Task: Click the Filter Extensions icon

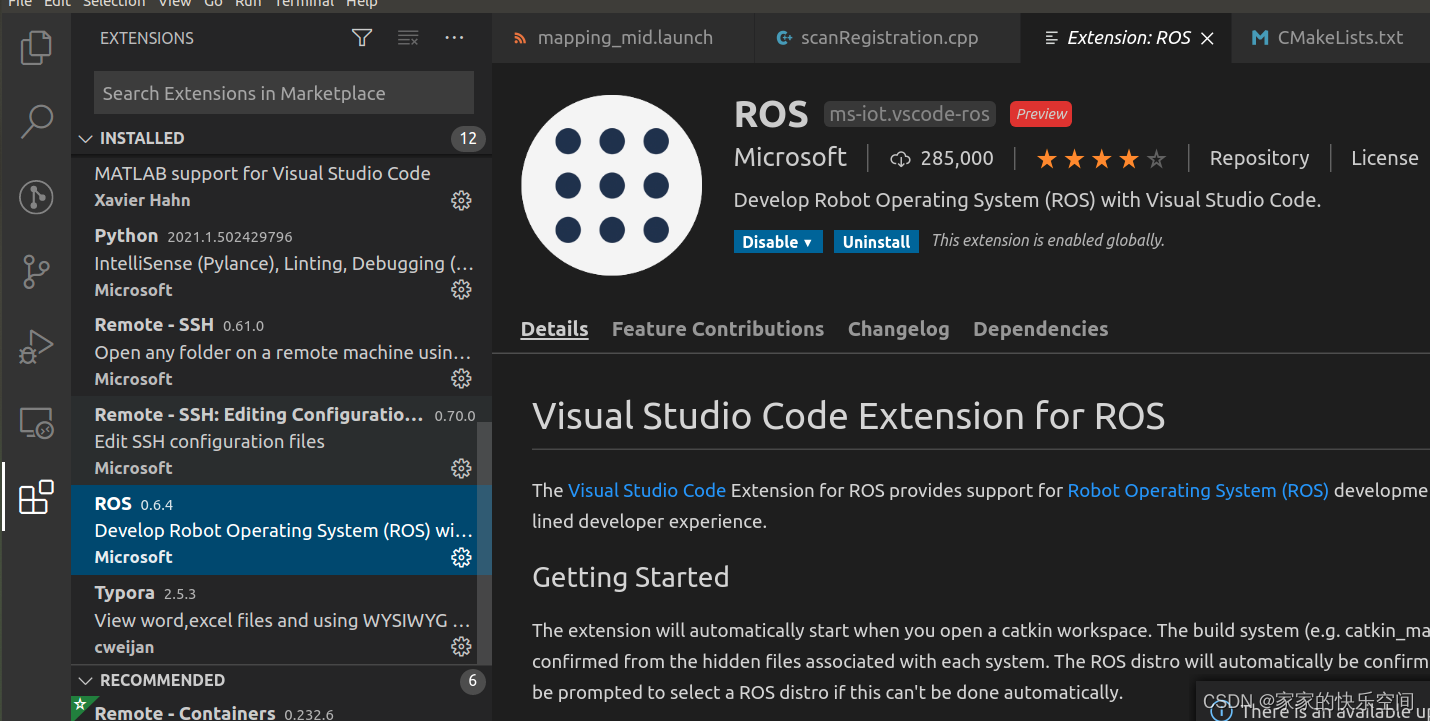Action: pyautogui.click(x=361, y=37)
